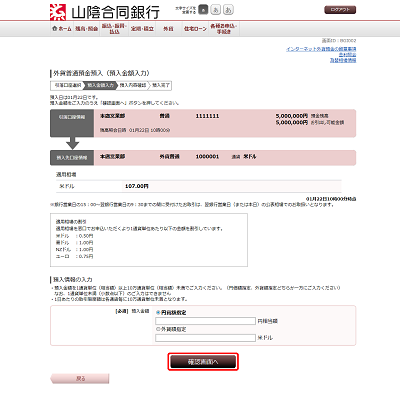400x396 pixels.
Task: Click the top 5,000,000円 deposit balance
Action: pyautogui.click(x=291, y=116)
